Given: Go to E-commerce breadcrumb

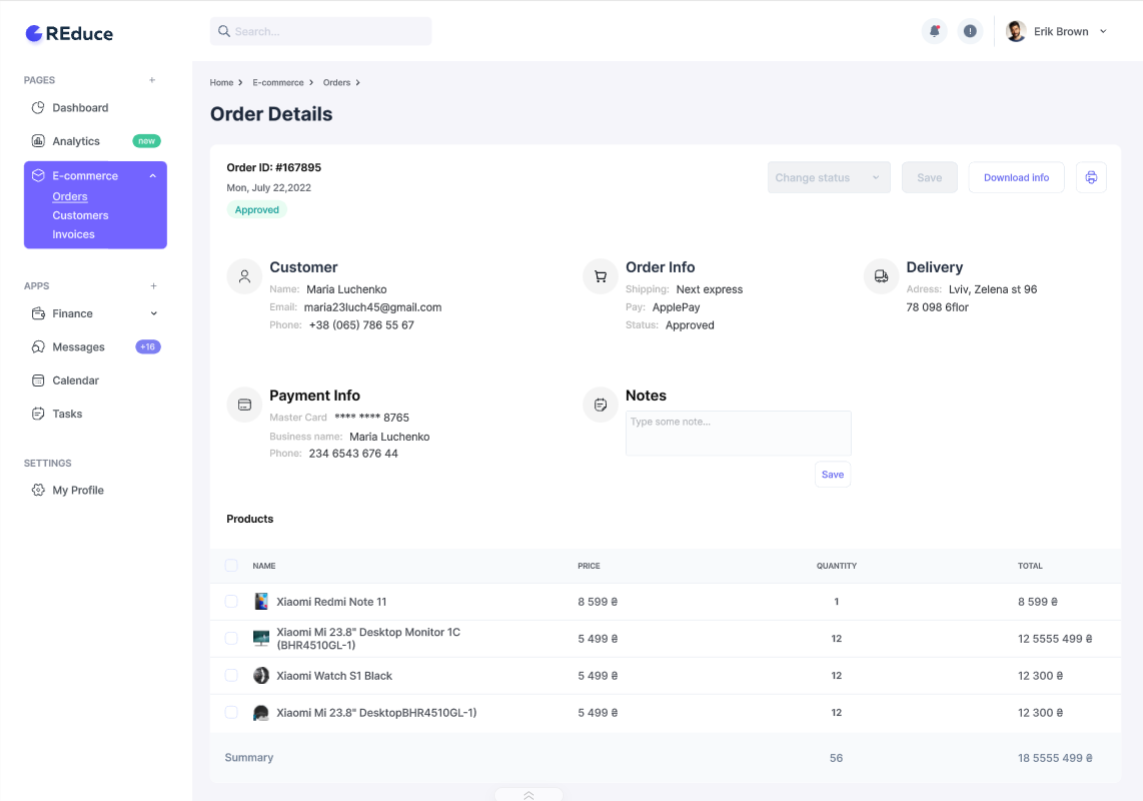Looking at the screenshot, I should pos(278,82).
